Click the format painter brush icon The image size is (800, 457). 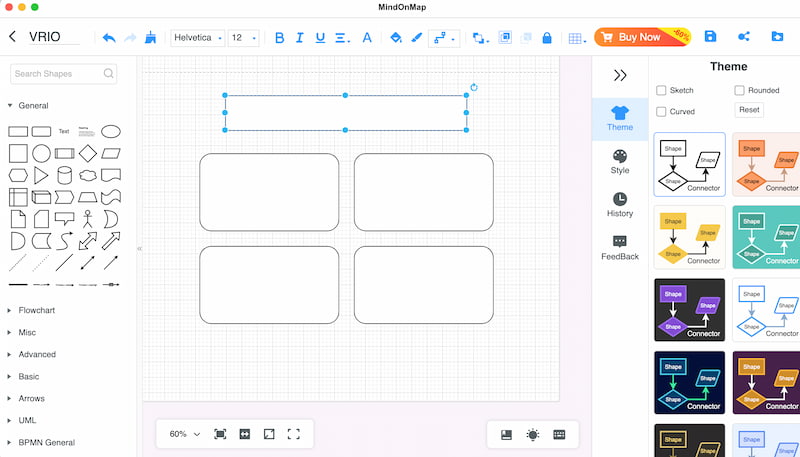tap(150, 37)
